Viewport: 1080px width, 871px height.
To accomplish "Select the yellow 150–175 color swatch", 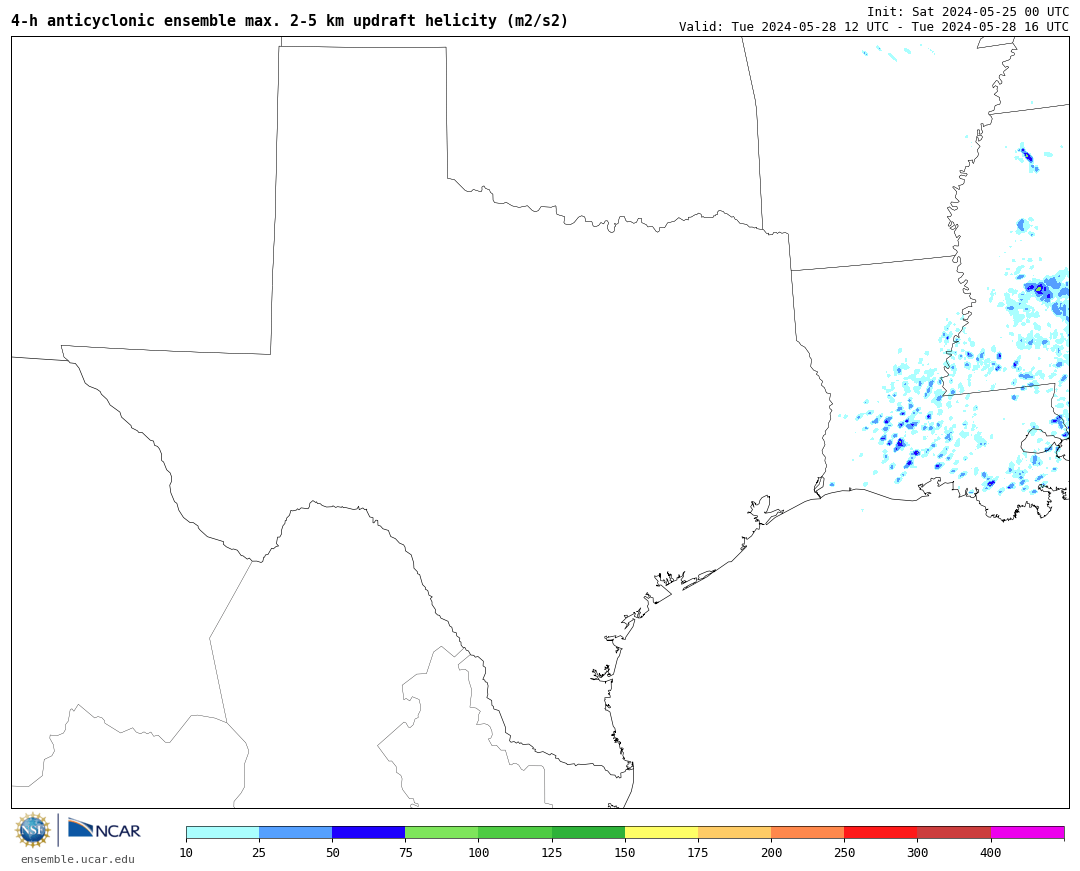I will pyautogui.click(x=661, y=832).
